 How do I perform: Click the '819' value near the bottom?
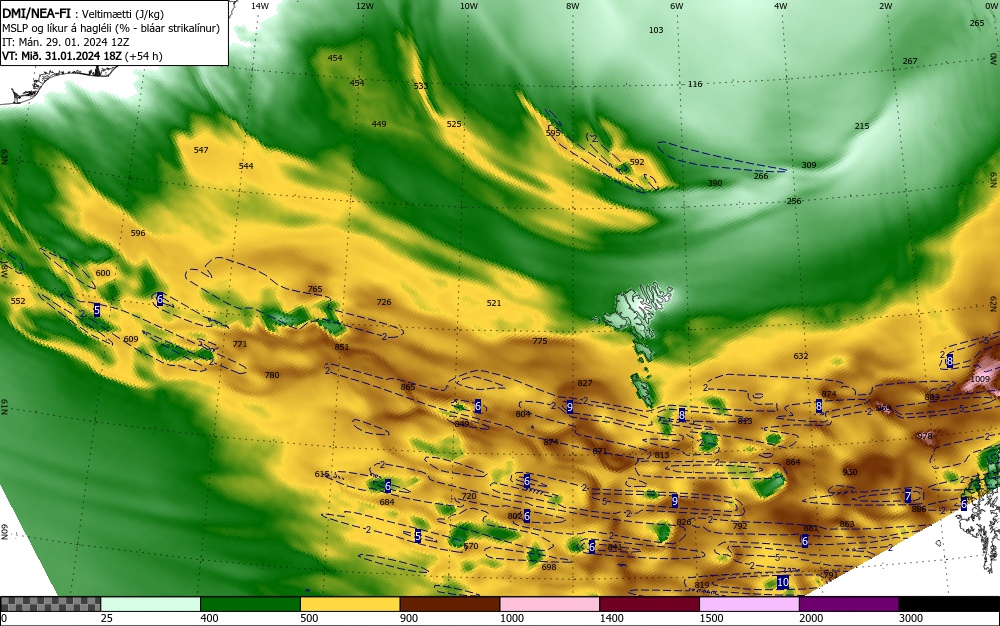pyautogui.click(x=702, y=585)
